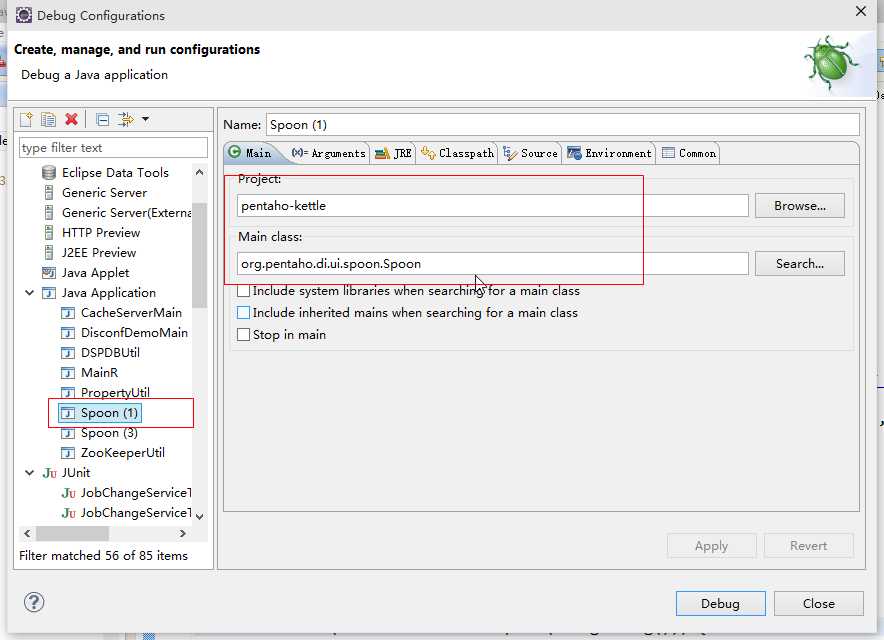
Task: Click the Search... main class button
Action: click(x=799, y=263)
